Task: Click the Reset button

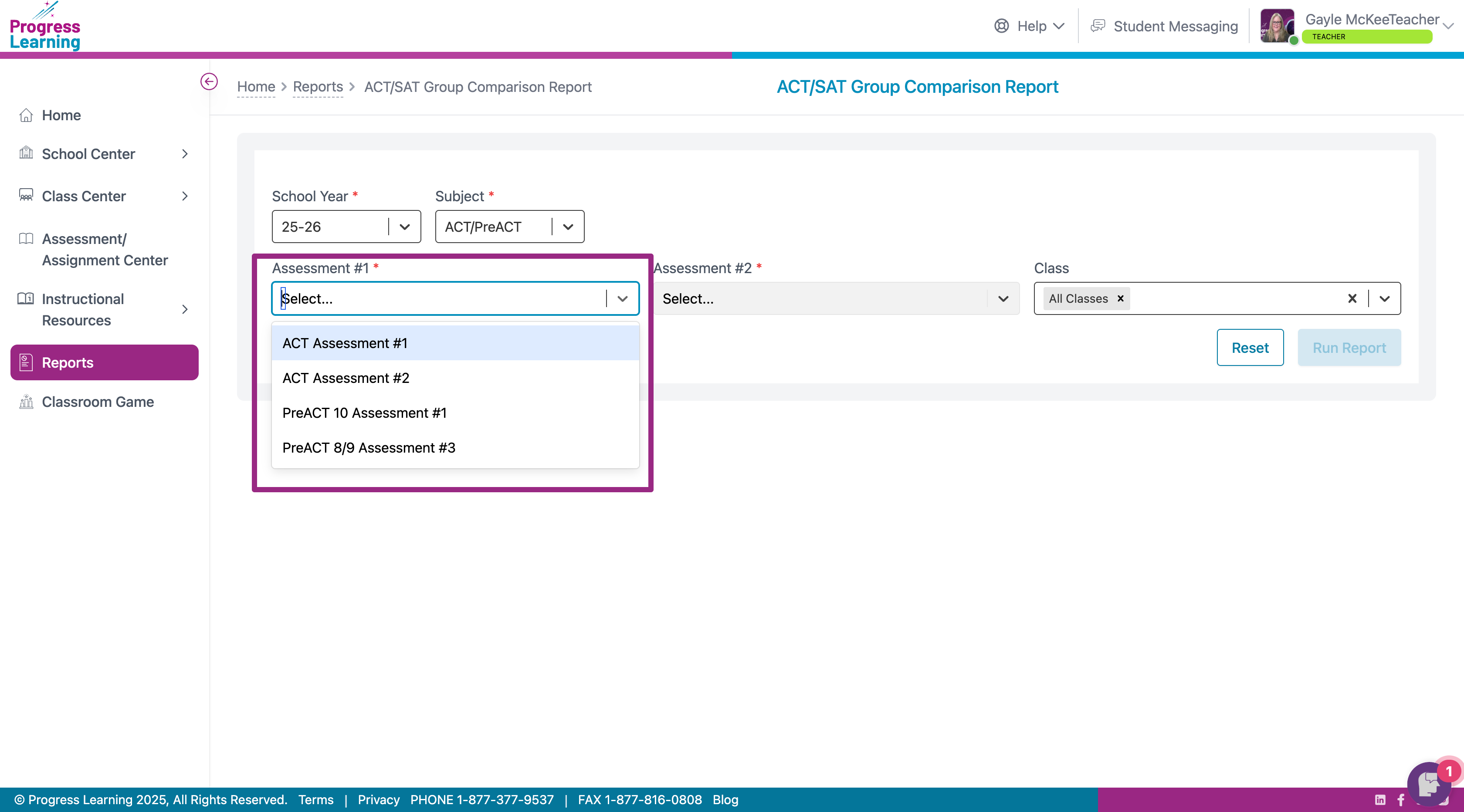Action: coord(1250,348)
